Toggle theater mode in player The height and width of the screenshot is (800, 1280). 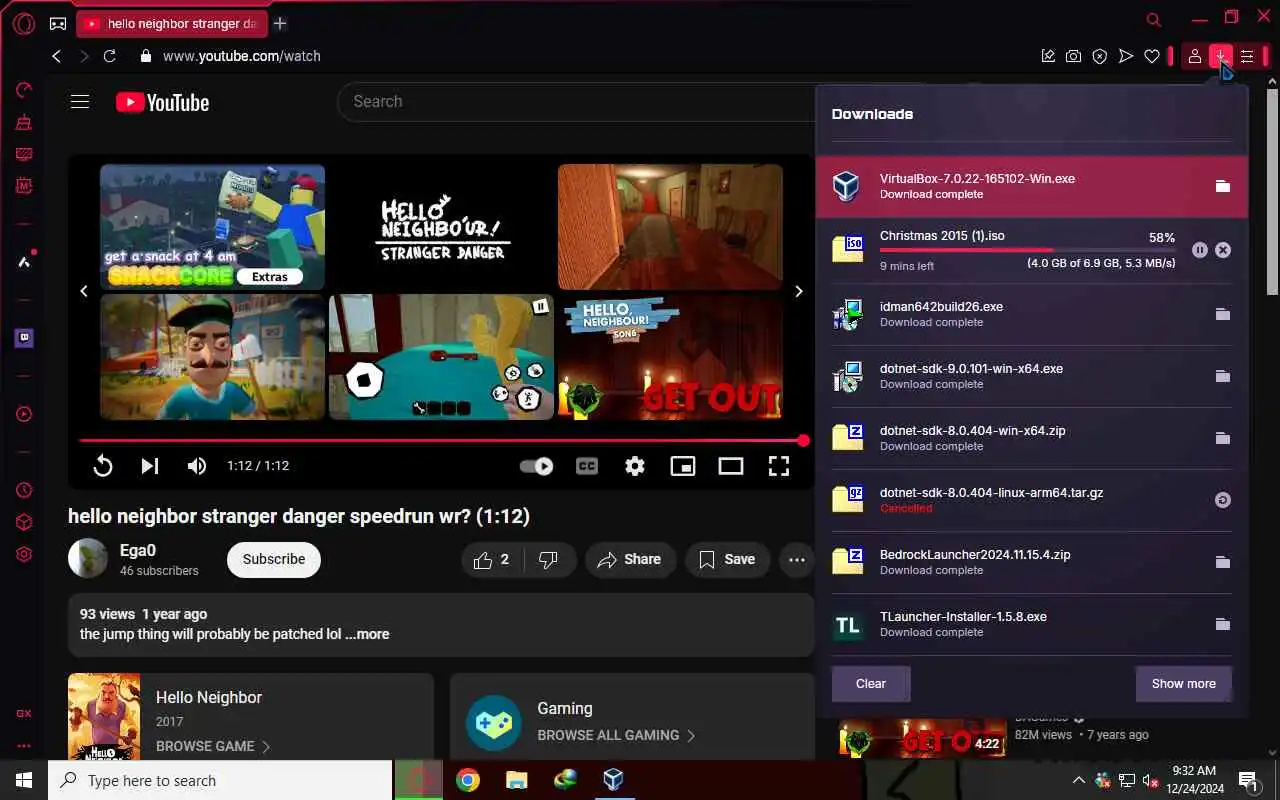(731, 466)
